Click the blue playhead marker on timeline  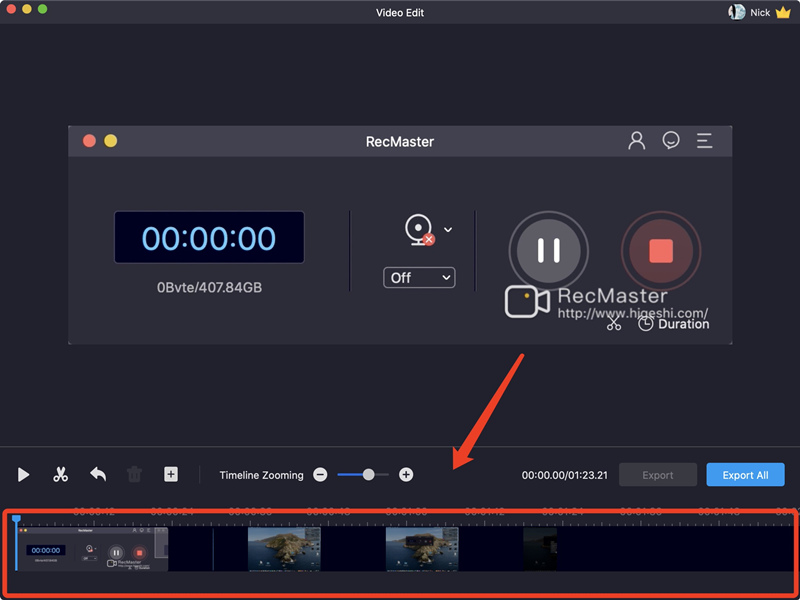click(16, 519)
